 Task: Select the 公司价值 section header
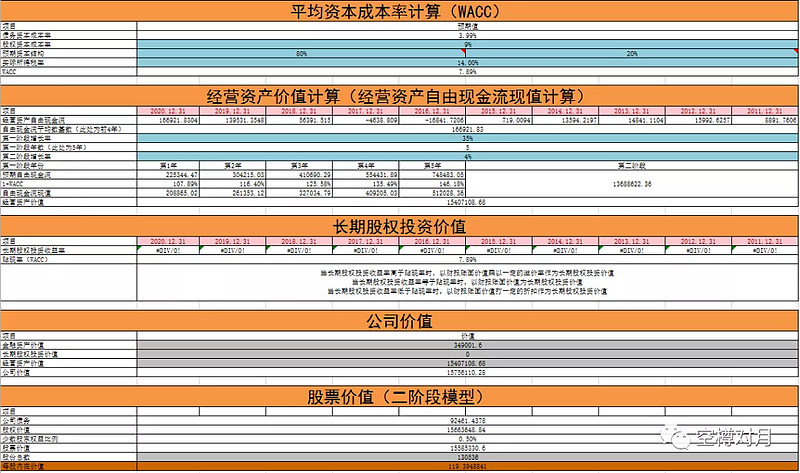(399, 320)
